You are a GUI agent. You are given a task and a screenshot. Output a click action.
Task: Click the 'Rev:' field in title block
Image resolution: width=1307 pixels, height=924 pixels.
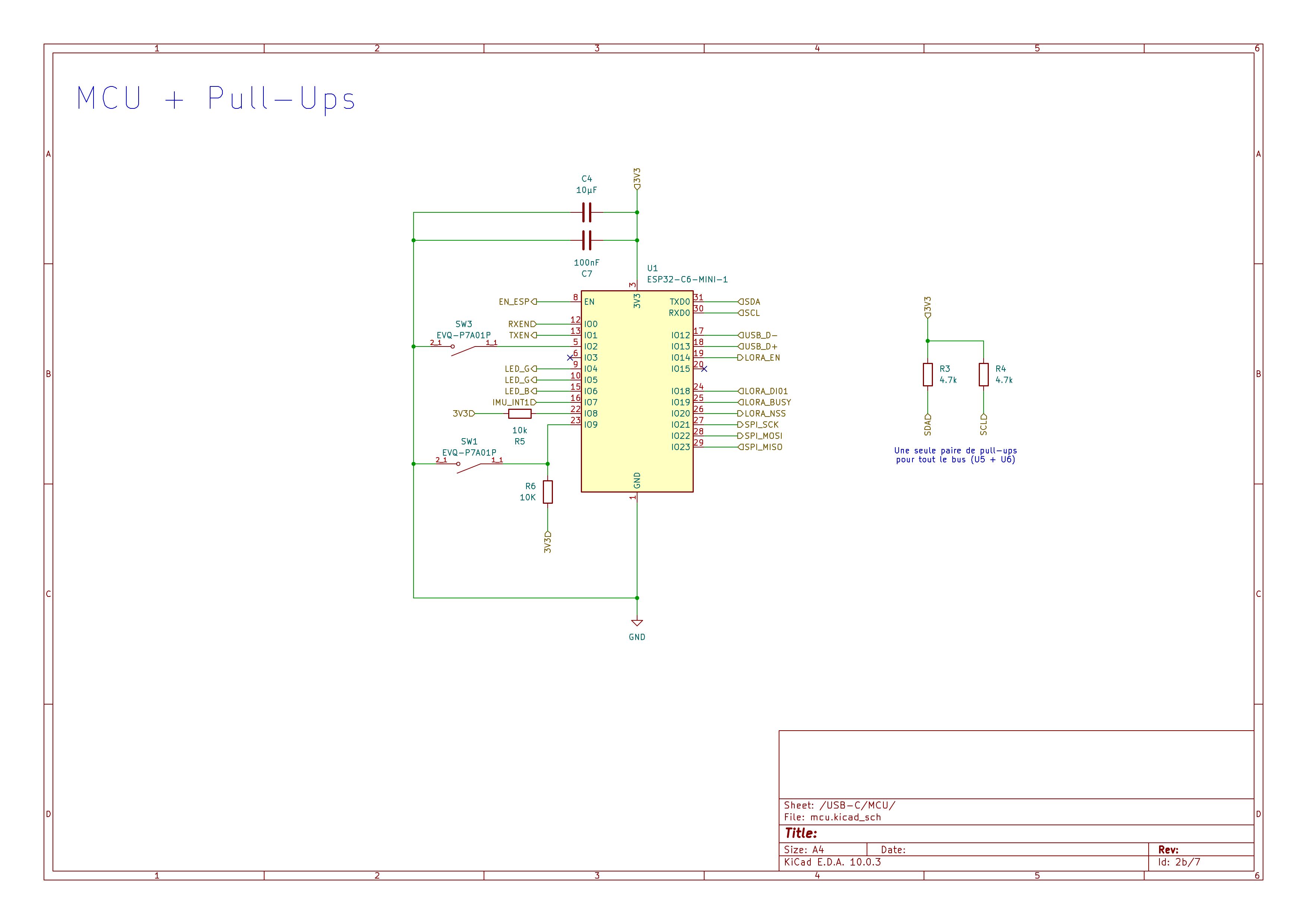pos(1168,849)
